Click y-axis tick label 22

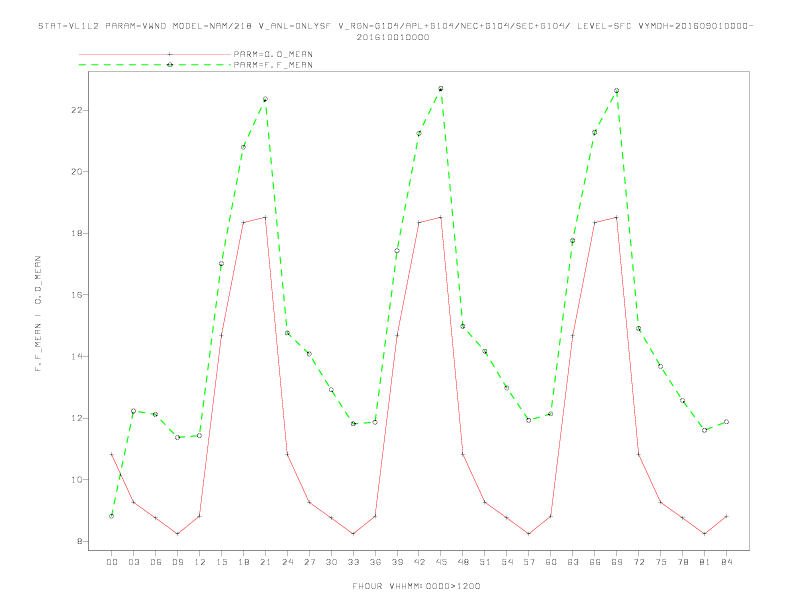click(77, 110)
